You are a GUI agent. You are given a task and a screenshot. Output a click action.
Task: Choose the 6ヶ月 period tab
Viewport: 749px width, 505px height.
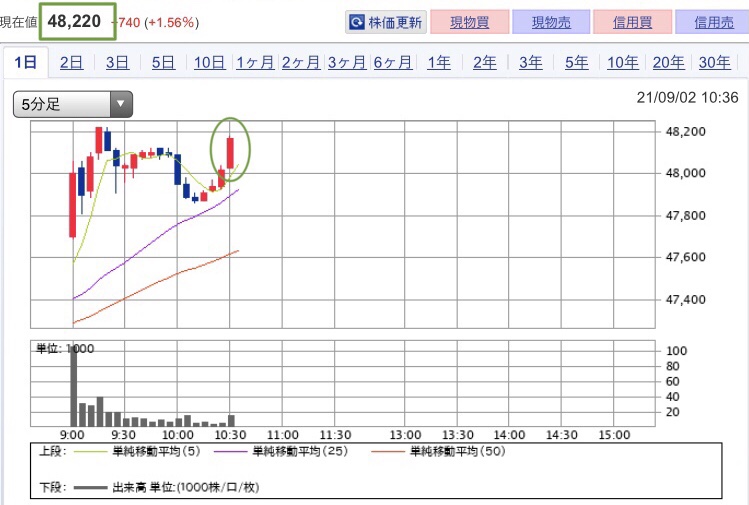click(393, 62)
